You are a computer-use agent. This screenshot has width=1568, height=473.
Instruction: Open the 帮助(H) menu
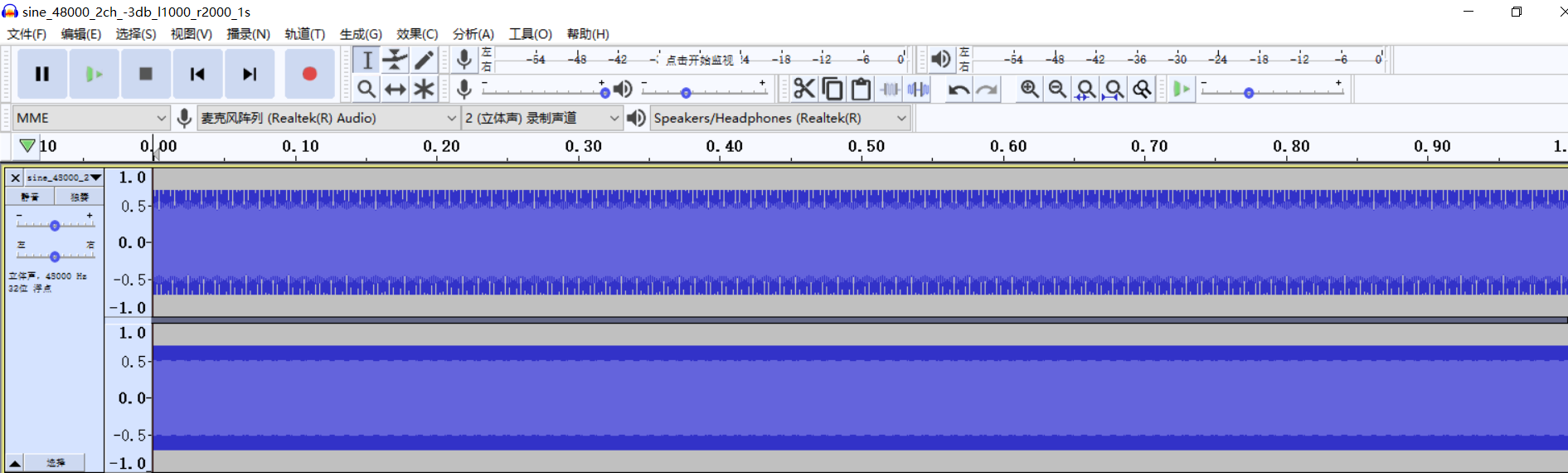(x=587, y=34)
